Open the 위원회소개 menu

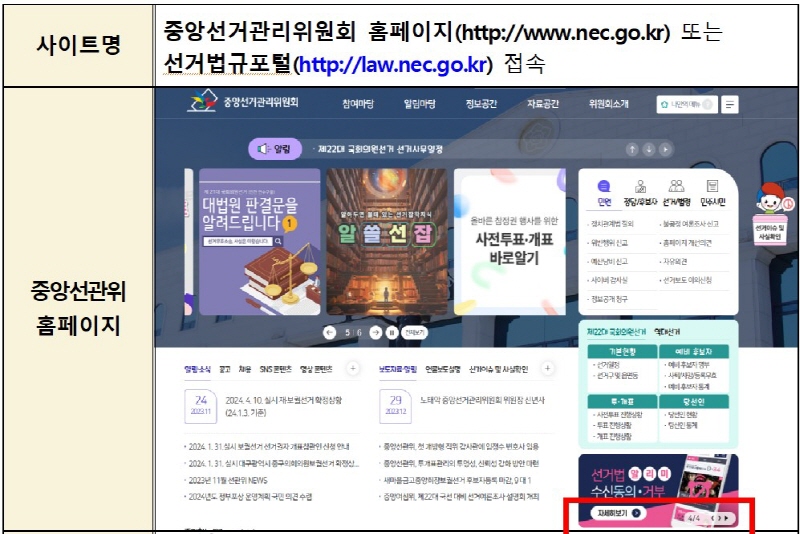point(609,104)
